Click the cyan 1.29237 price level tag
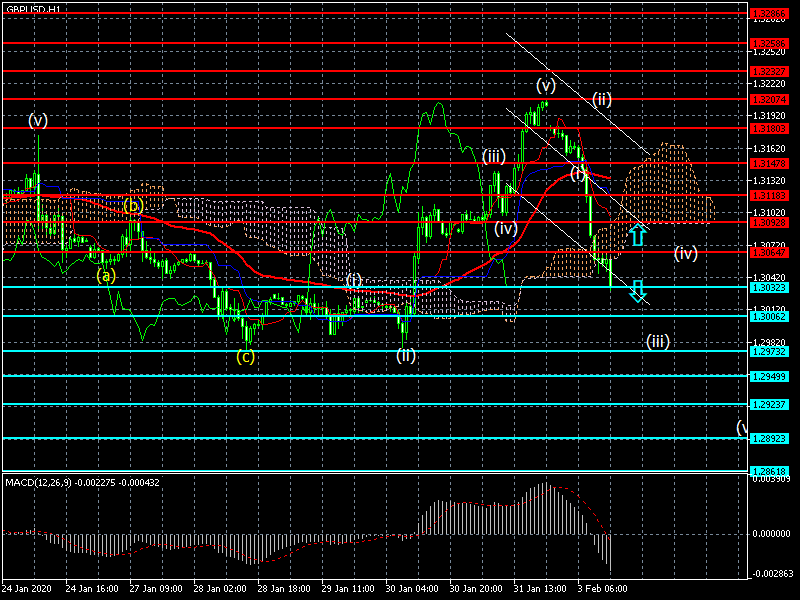 tap(769, 405)
